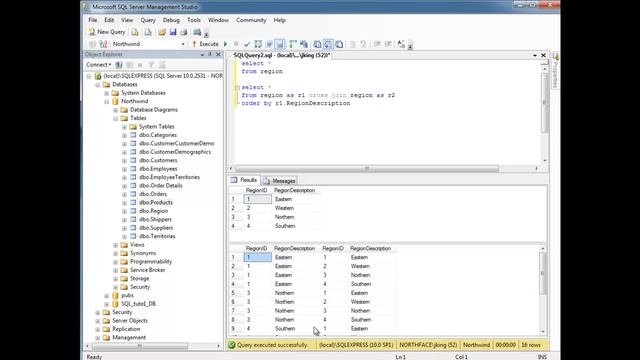Image resolution: width=640 pixels, height=360 pixels.
Task: Expand the pubs database node
Action: (x=107, y=296)
